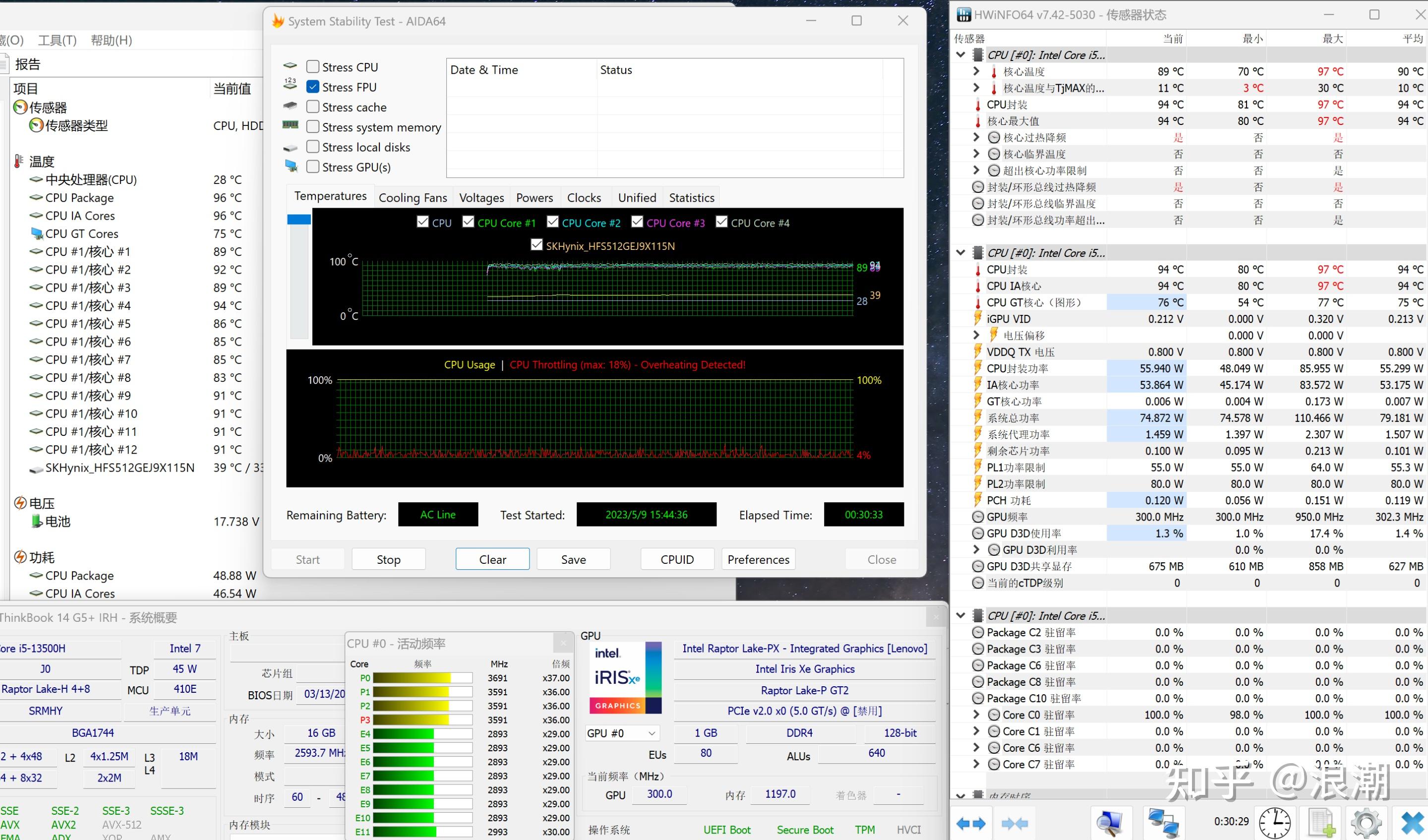Open the 工具(T) menu
The width and height of the screenshot is (1428, 840).
pyautogui.click(x=57, y=40)
